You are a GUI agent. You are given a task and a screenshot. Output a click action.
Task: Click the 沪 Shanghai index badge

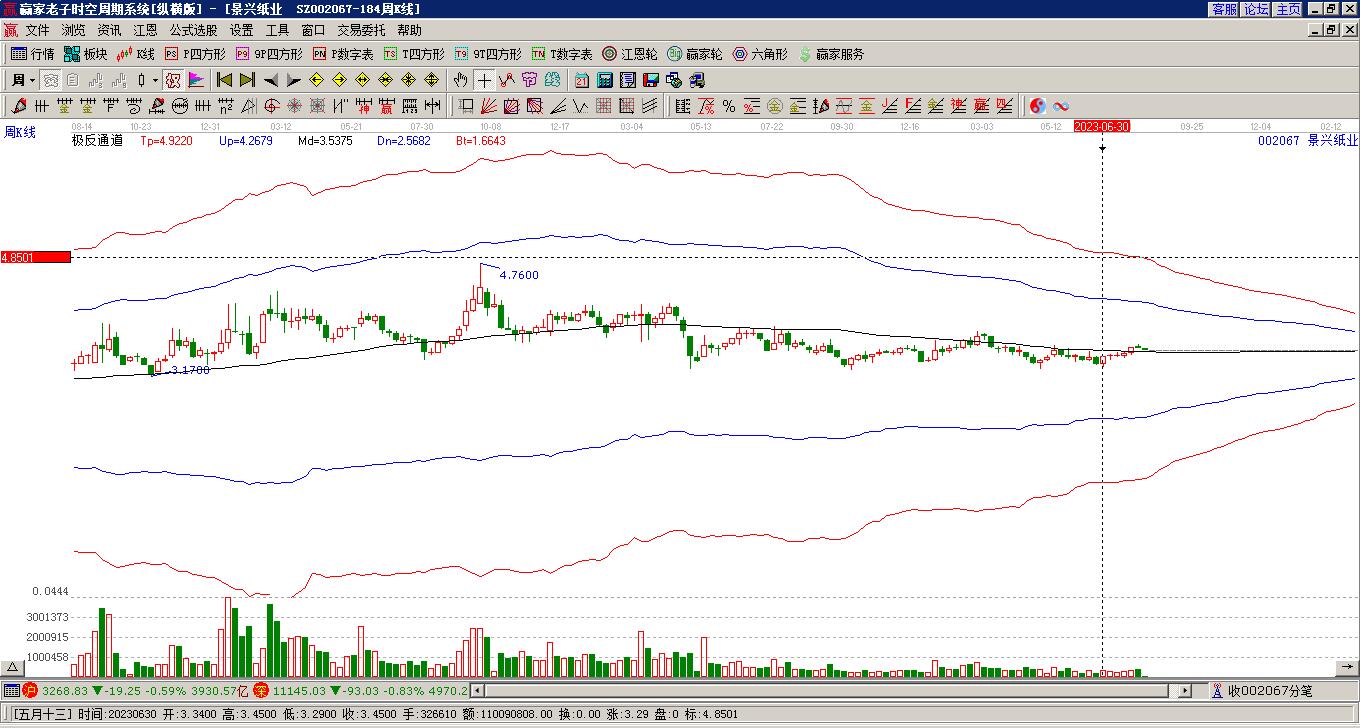[x=30, y=690]
